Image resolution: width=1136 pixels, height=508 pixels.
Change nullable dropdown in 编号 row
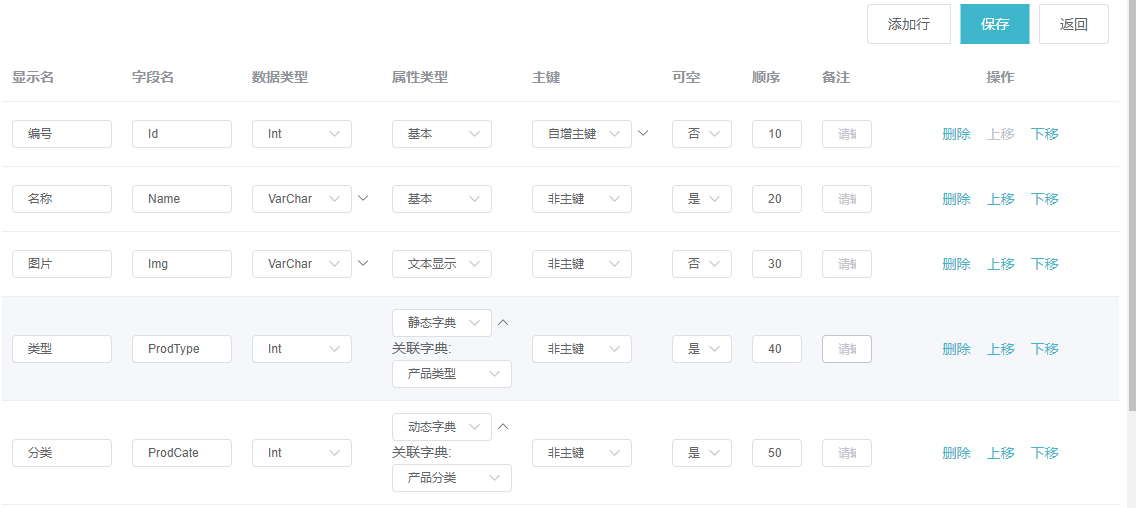pos(702,134)
